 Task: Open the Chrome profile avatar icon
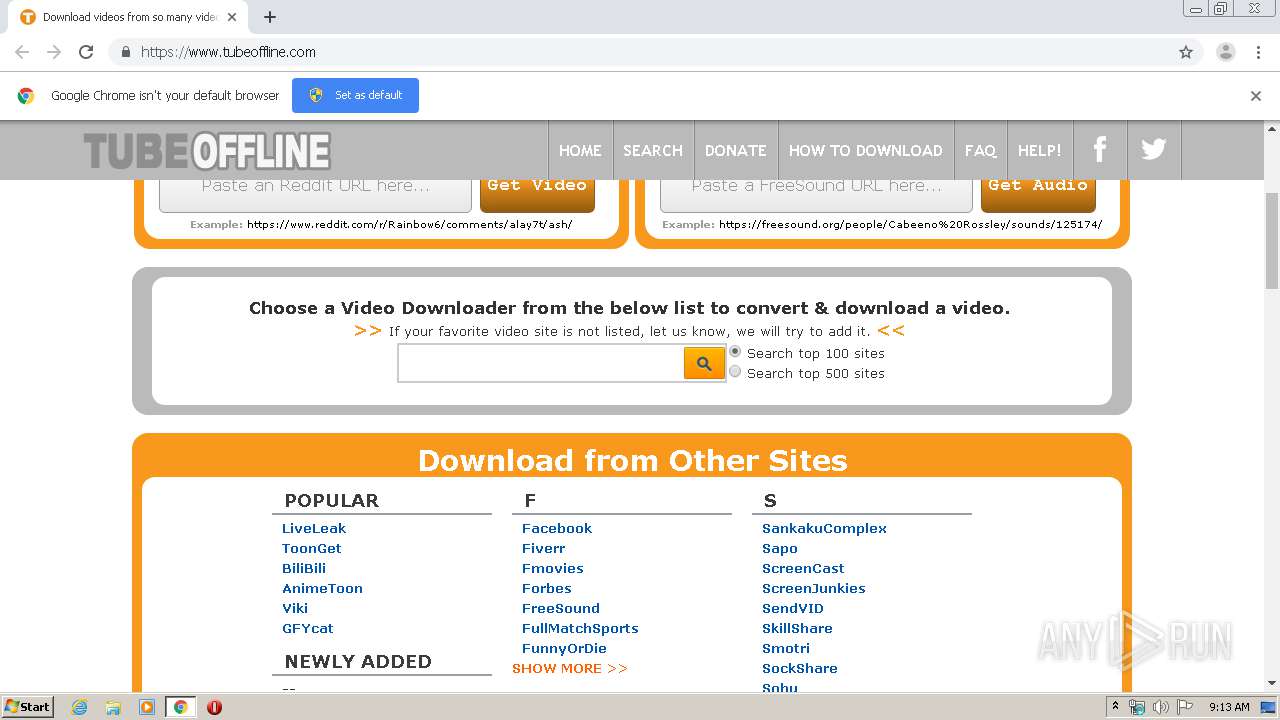coord(1226,52)
